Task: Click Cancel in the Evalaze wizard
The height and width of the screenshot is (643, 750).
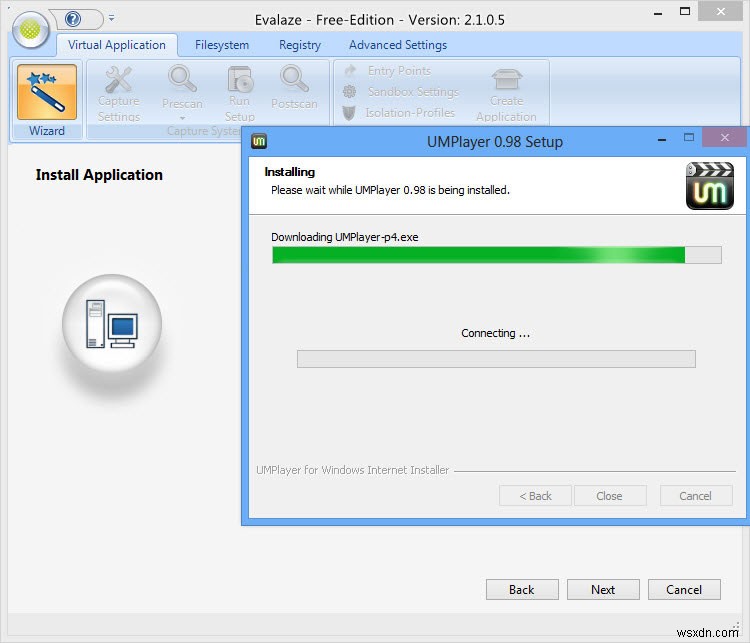Action: [x=684, y=589]
